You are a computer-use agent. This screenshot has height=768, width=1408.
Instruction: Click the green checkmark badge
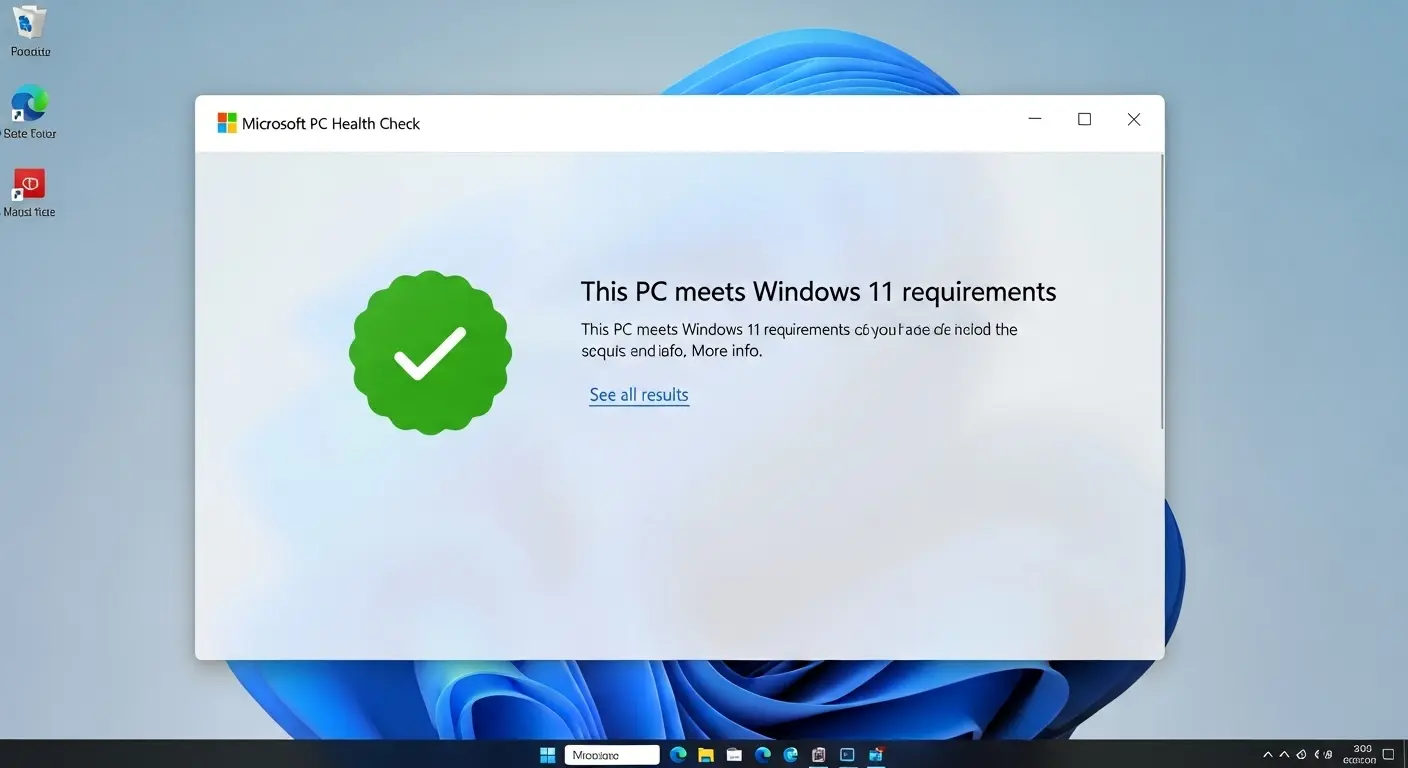pos(430,352)
